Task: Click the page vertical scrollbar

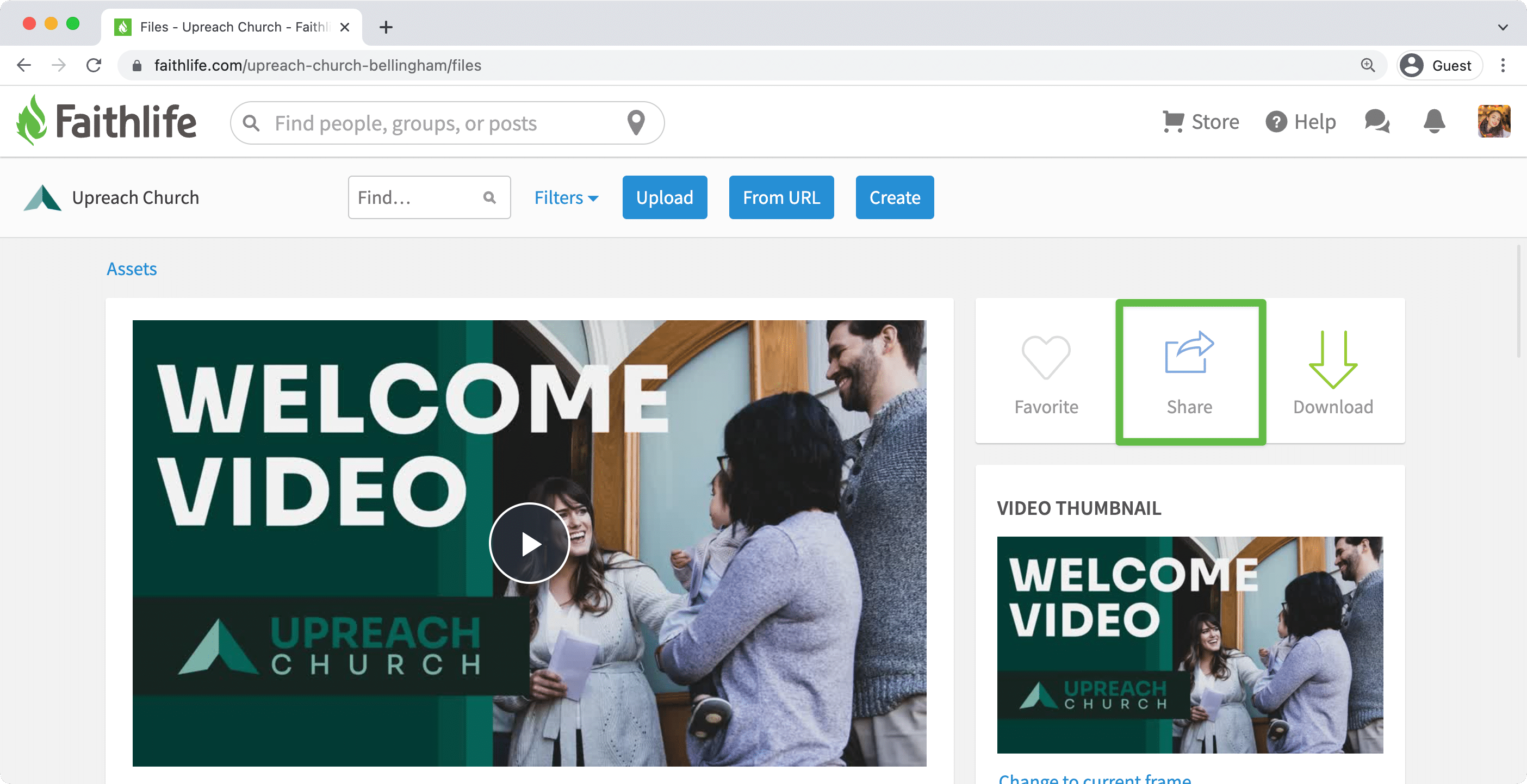Action: pos(1519,301)
